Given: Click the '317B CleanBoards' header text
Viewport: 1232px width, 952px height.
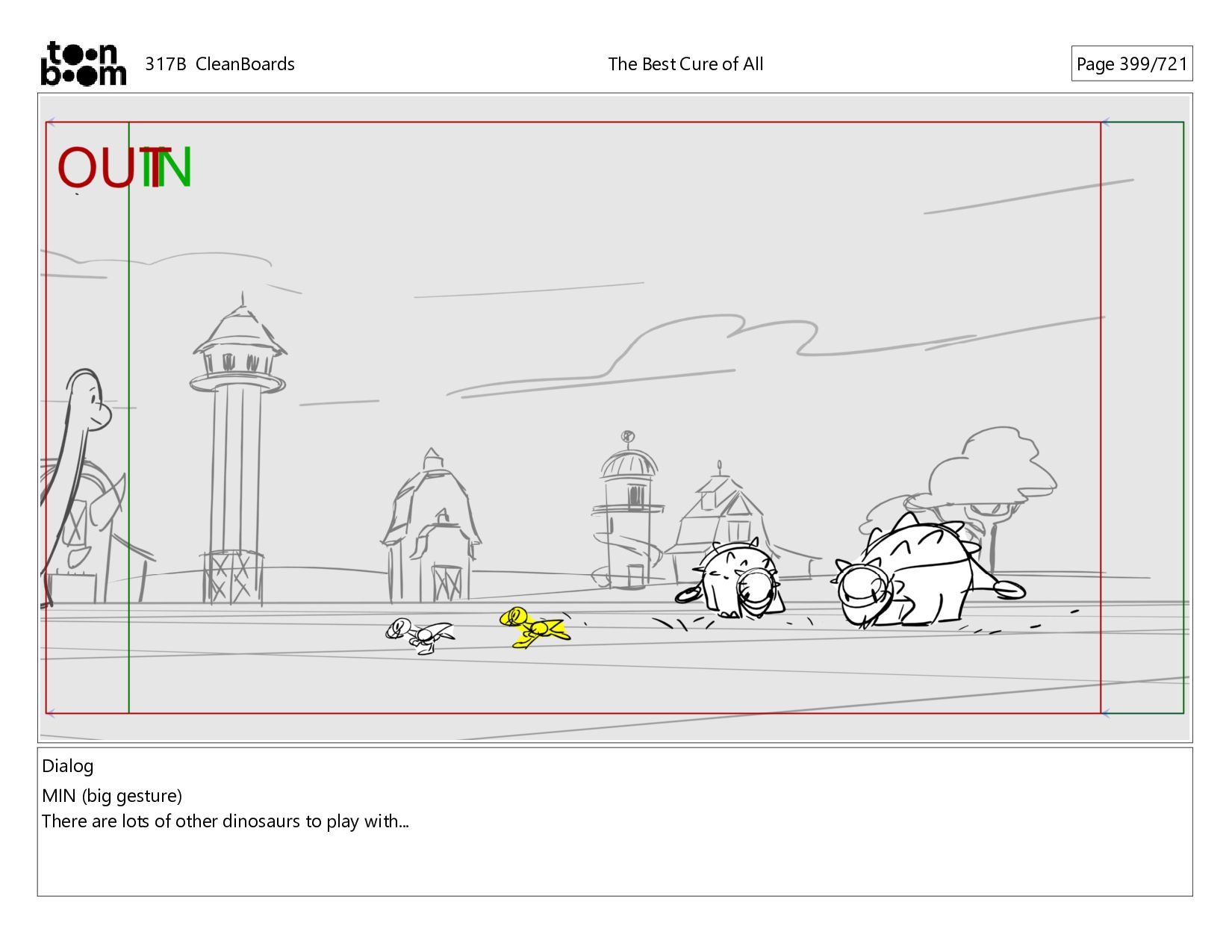Looking at the screenshot, I should 220,64.
